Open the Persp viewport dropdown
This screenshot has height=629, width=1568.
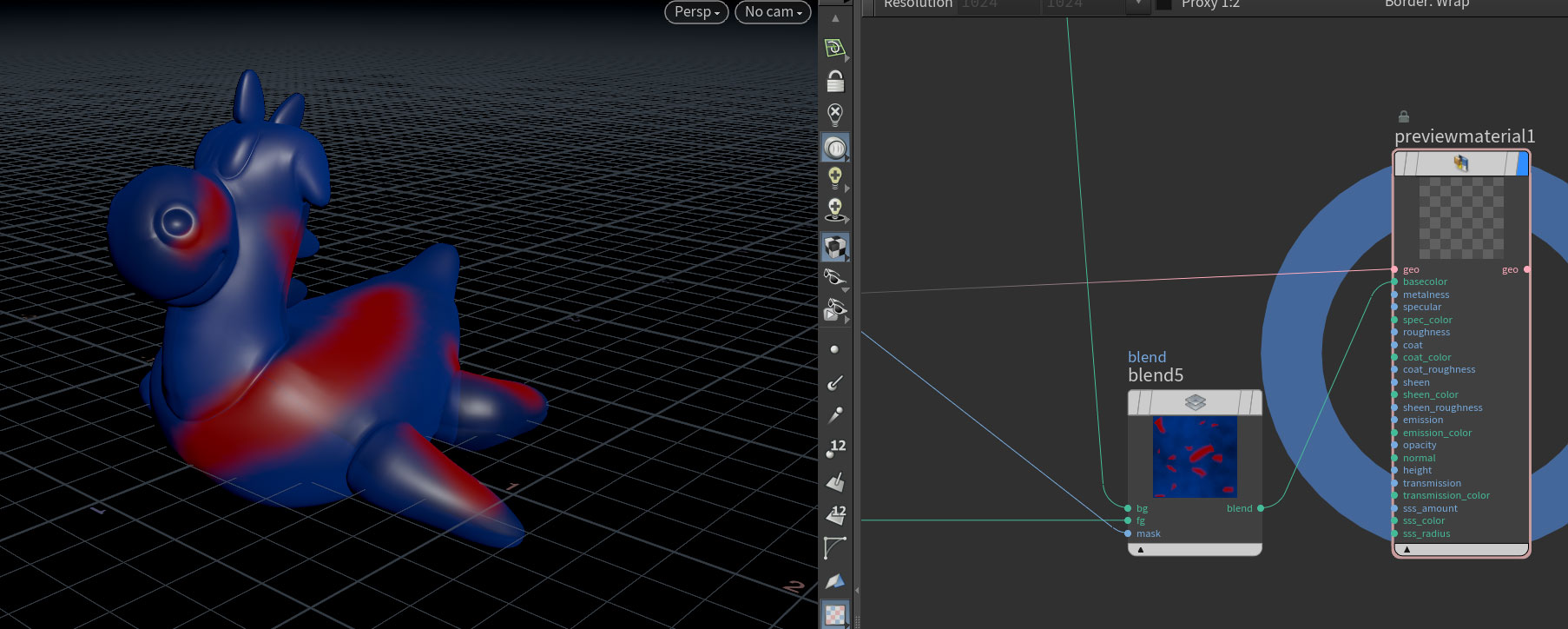click(696, 12)
